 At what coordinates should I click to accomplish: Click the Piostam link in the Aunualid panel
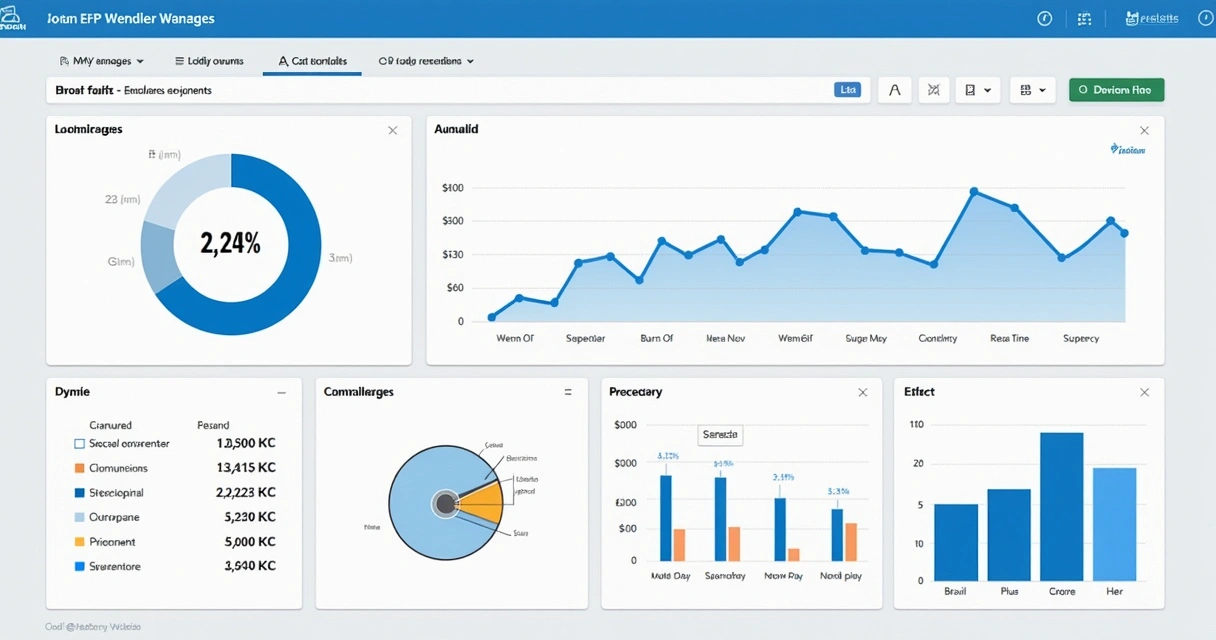point(1128,150)
